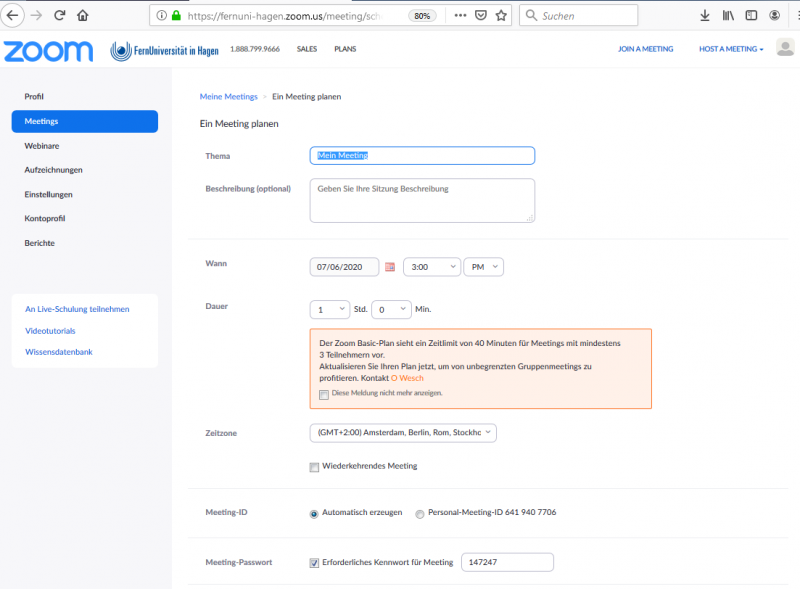Viewport: 800px width, 589px height.
Task: Open the browser library icon
Action: click(728, 15)
